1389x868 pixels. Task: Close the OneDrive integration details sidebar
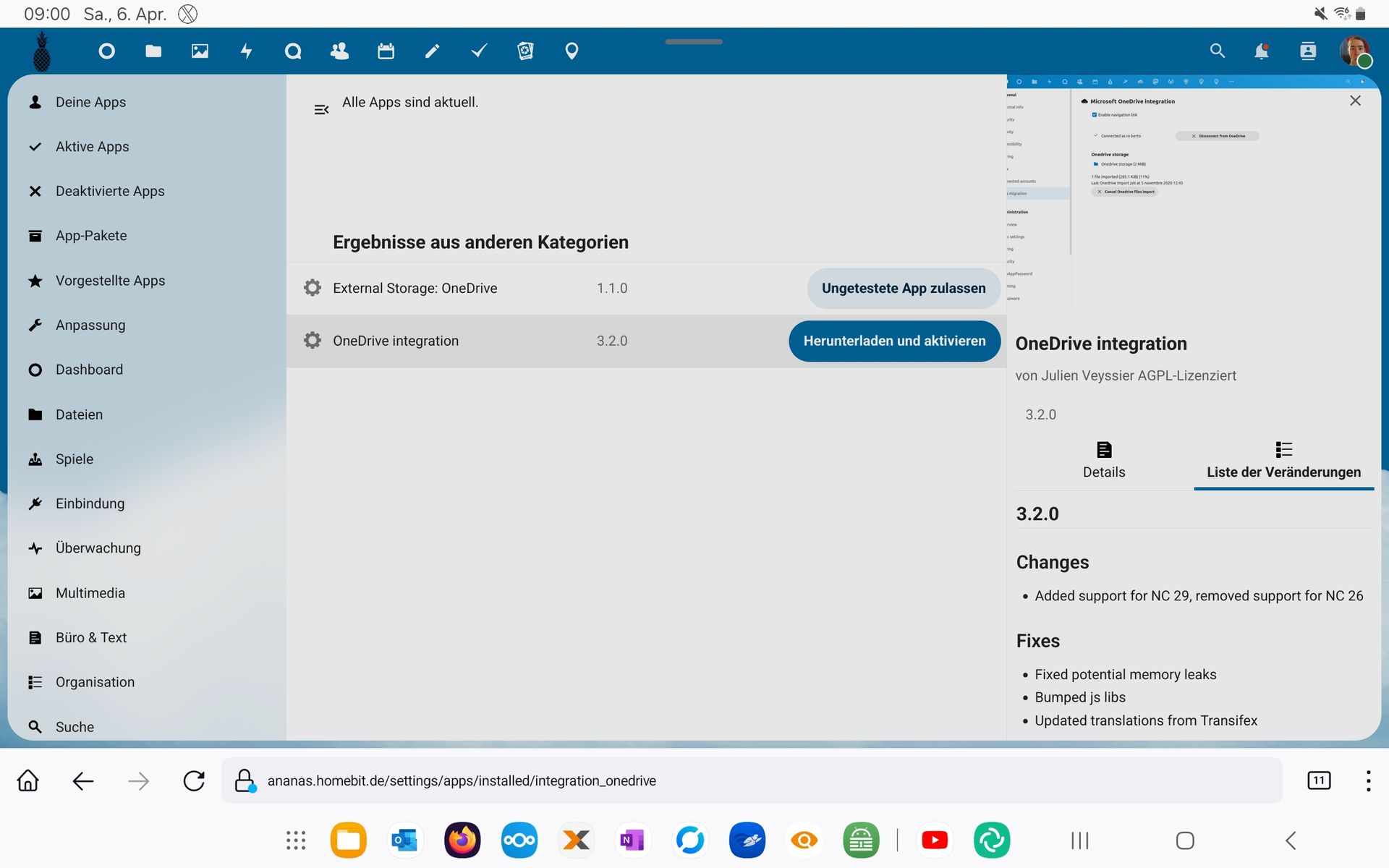coord(1355,101)
